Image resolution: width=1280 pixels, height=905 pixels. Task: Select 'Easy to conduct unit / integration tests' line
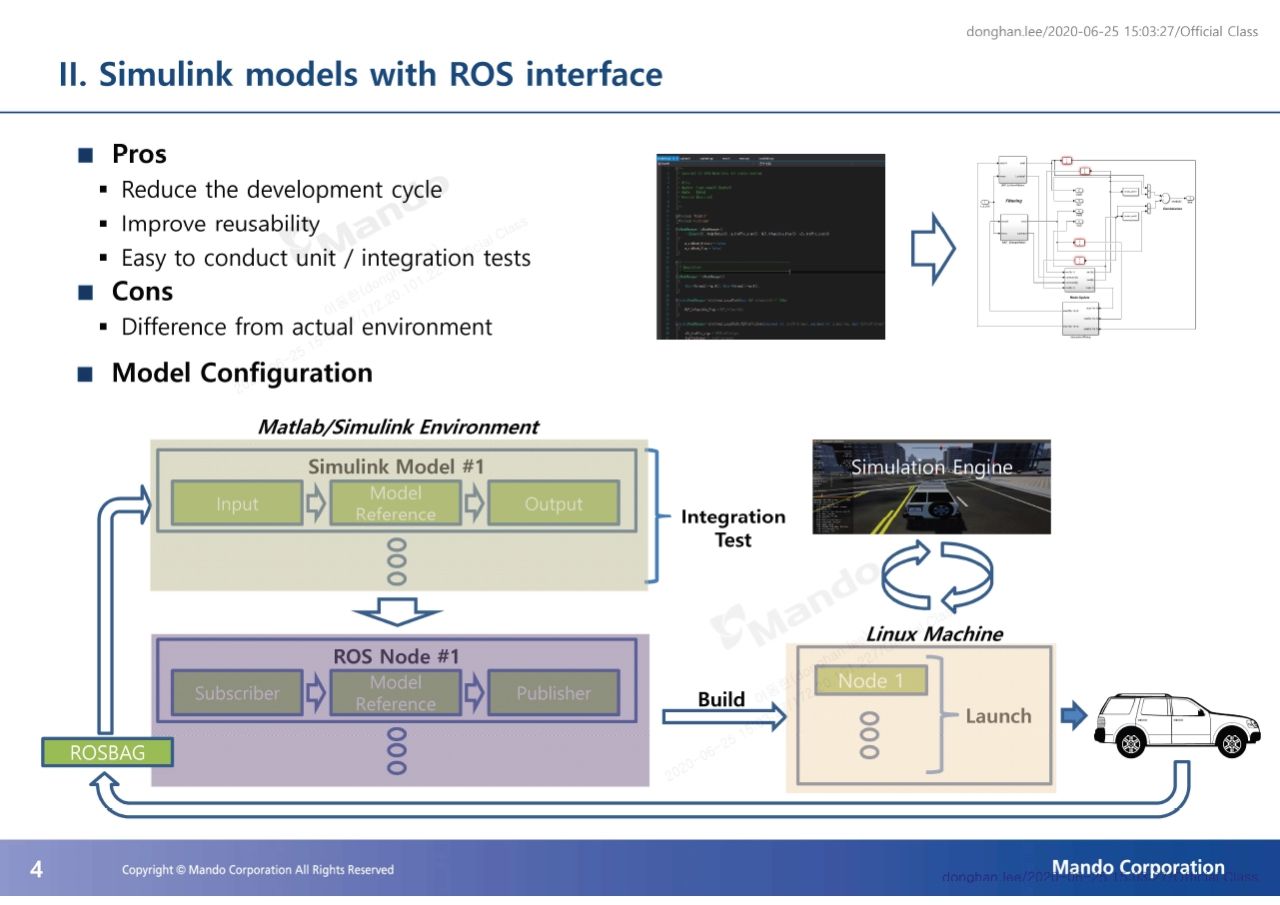326,258
